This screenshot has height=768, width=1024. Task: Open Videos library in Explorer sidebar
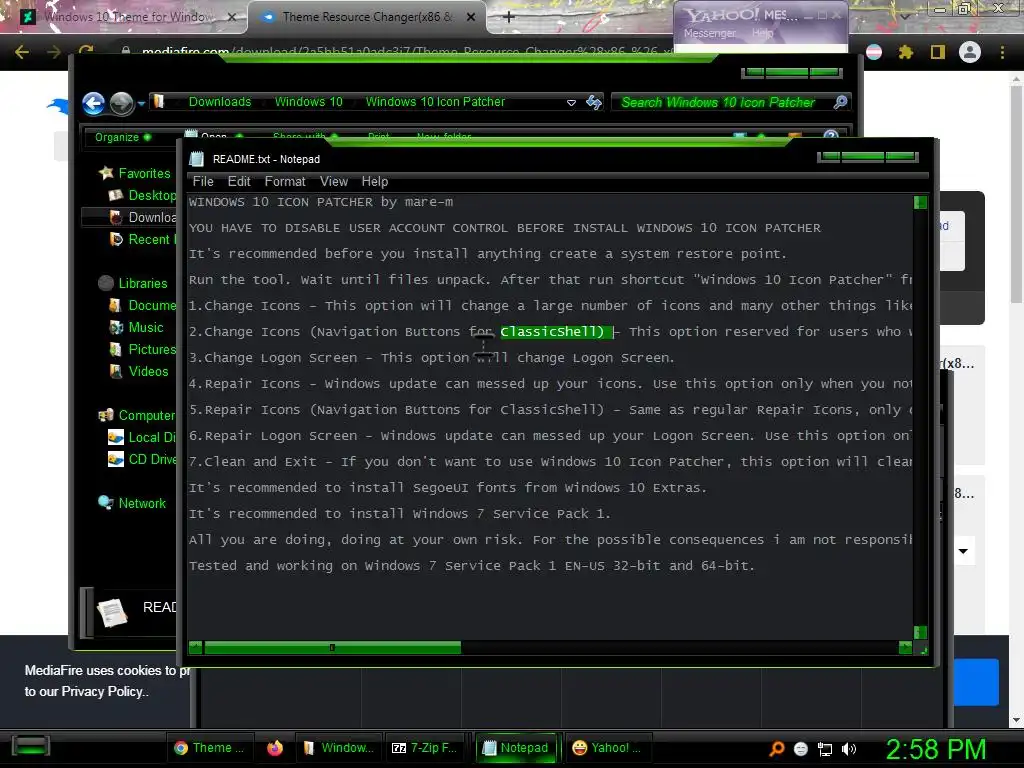click(139, 372)
